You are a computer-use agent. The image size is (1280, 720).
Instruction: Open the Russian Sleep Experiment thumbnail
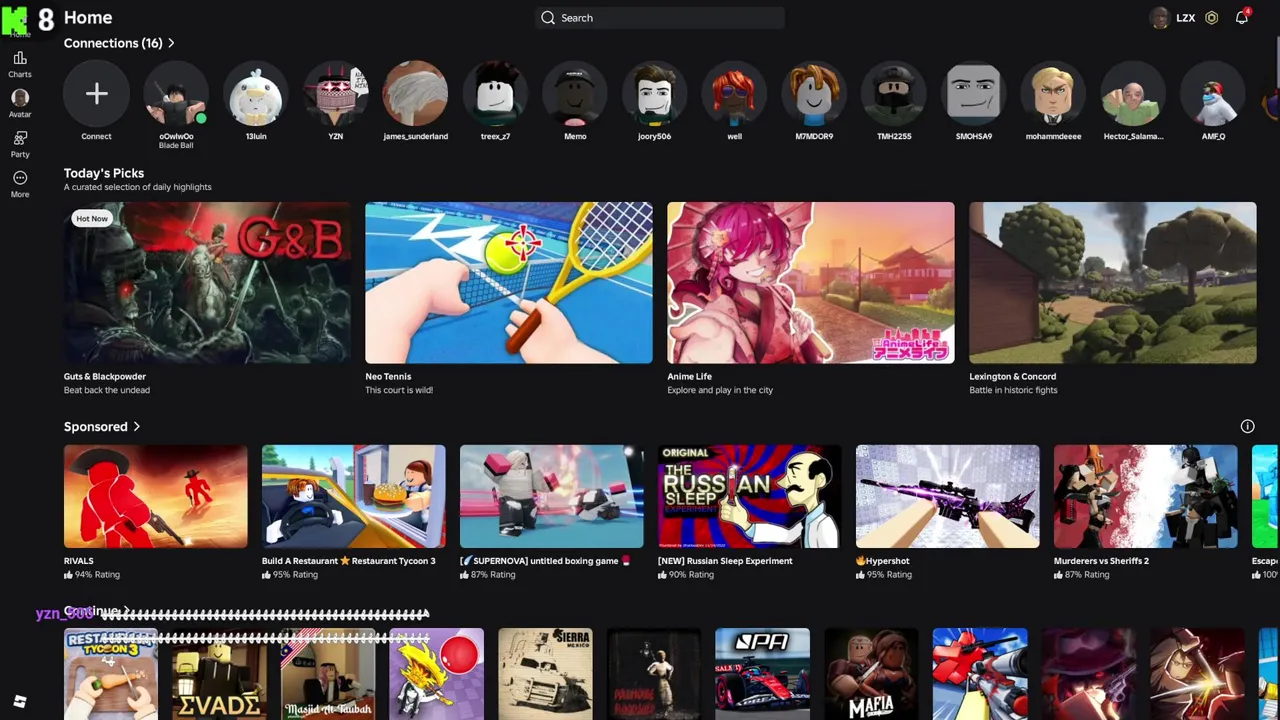pyautogui.click(x=750, y=497)
